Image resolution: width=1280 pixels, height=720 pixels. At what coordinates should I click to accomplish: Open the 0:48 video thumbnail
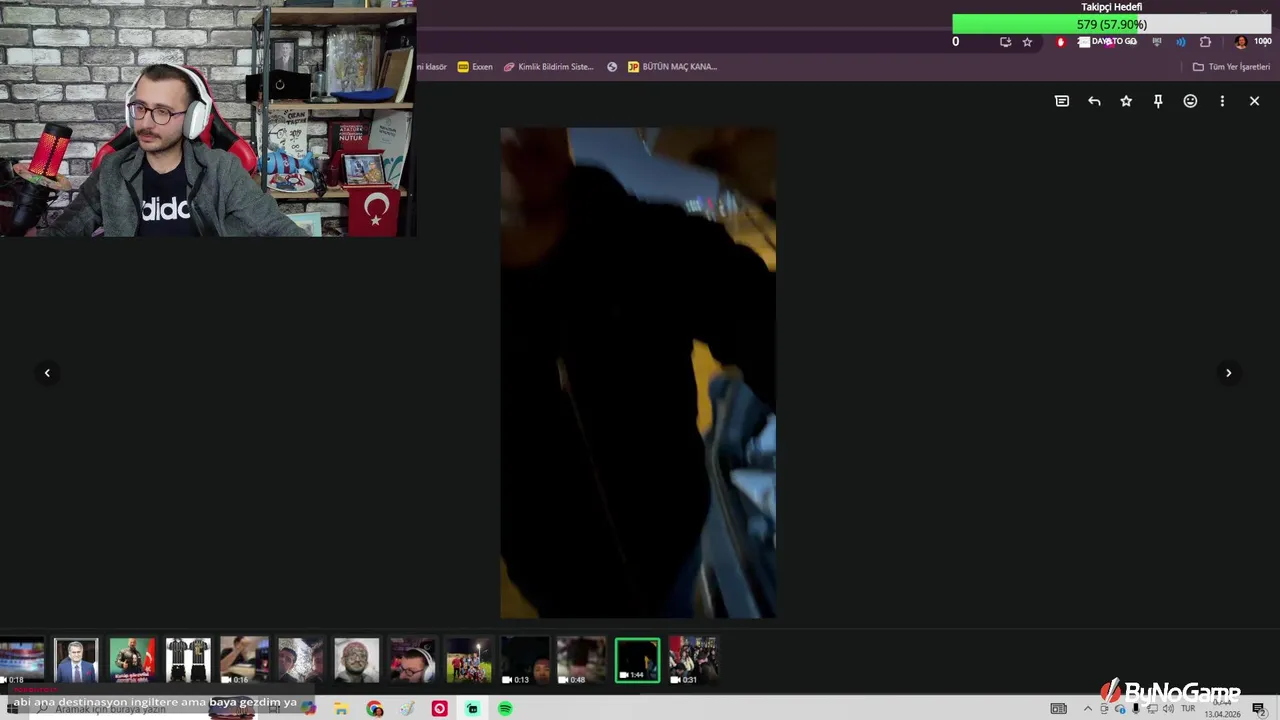[581, 660]
